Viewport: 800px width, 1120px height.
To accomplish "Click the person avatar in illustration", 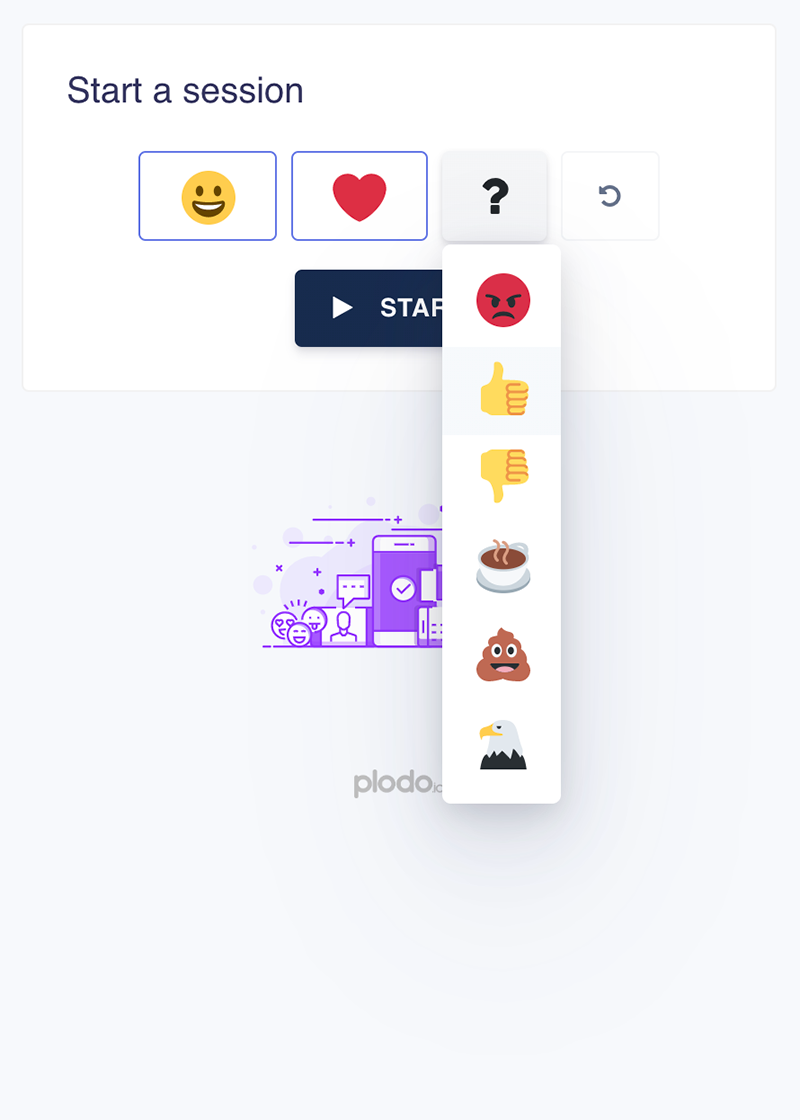I will 344,626.
